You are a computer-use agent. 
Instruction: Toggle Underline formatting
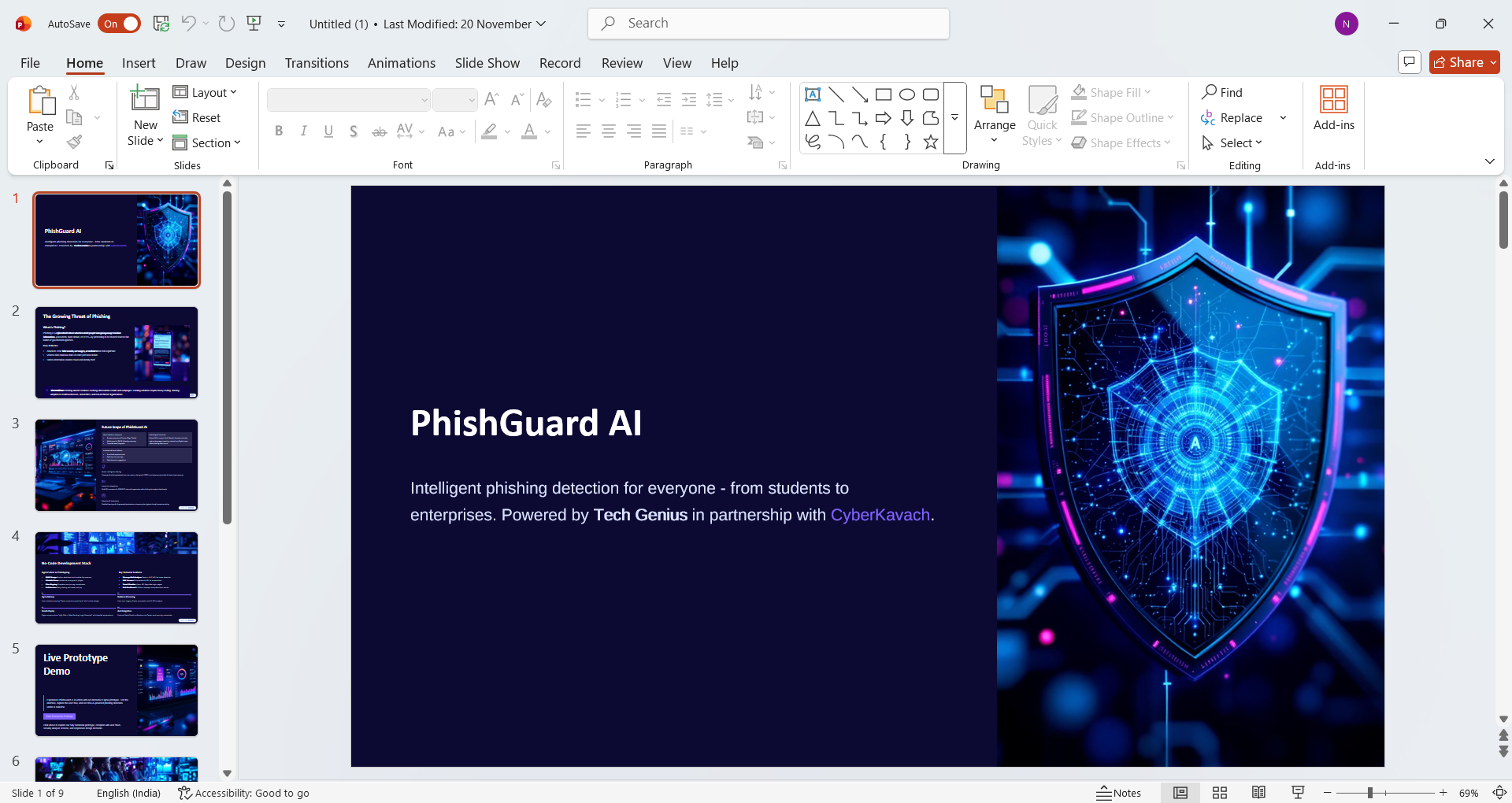click(x=329, y=131)
